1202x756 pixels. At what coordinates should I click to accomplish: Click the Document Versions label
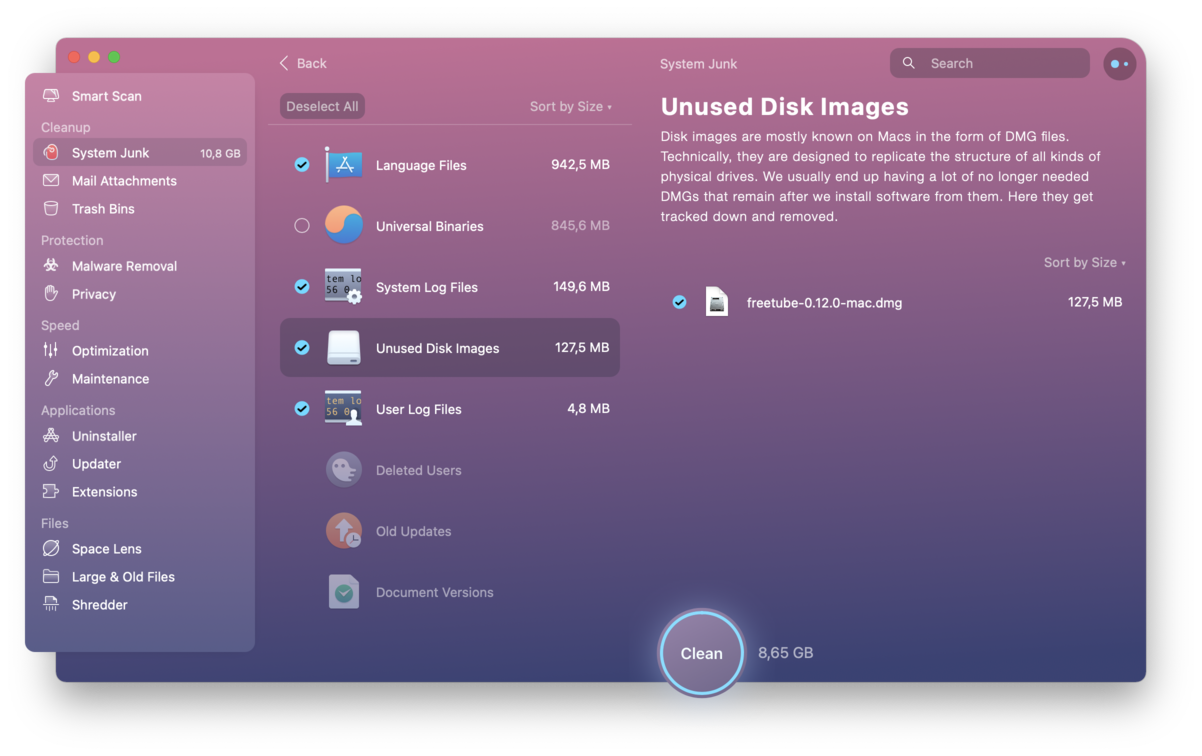[435, 592]
